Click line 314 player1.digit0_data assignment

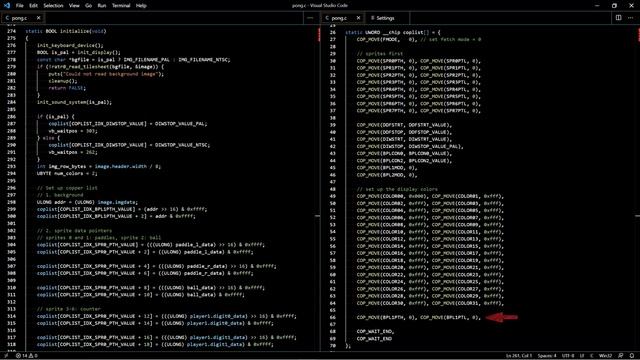coord(167,316)
